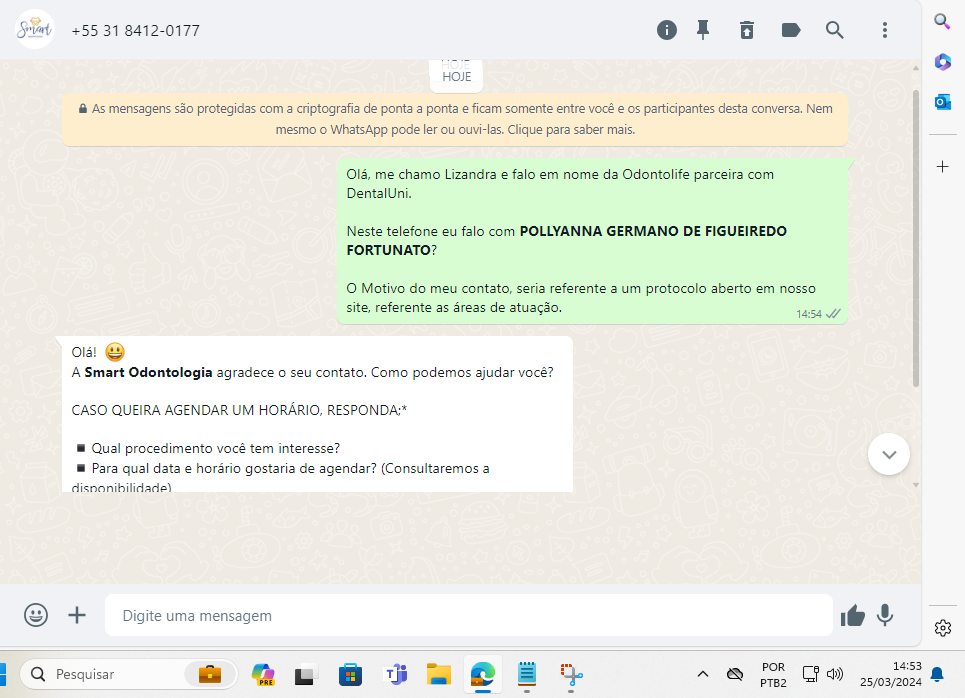Viewport: 965px width, 698px height.
Task: Open Microsoft 365 Copilot sidebar icon
Action: 942,62
